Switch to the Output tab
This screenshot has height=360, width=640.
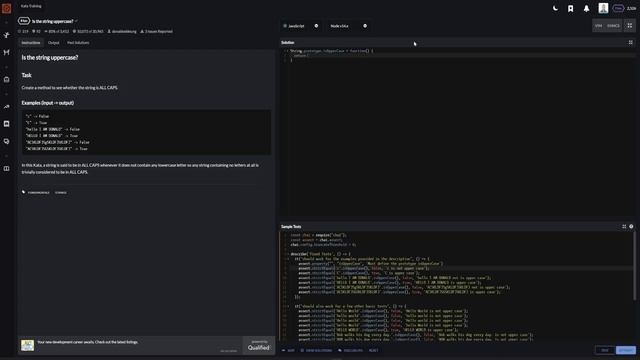pyautogui.click(x=53, y=42)
